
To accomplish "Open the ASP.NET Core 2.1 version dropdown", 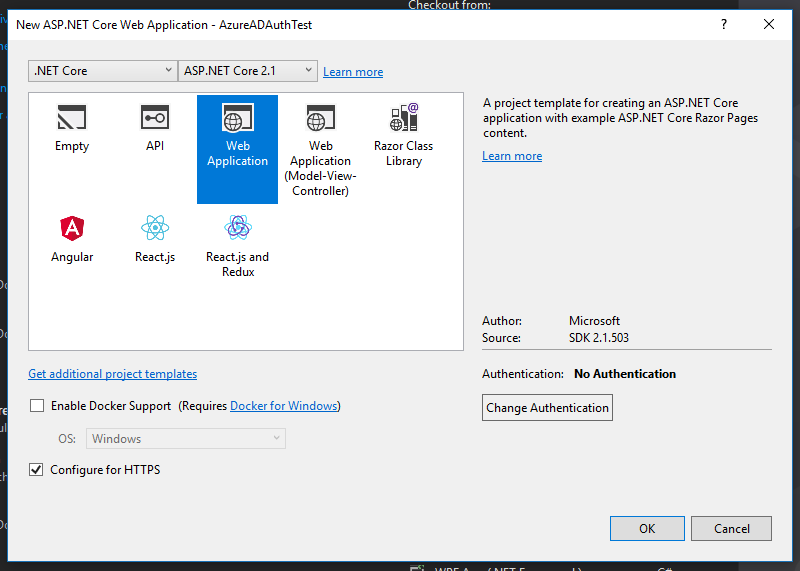I will [247, 70].
